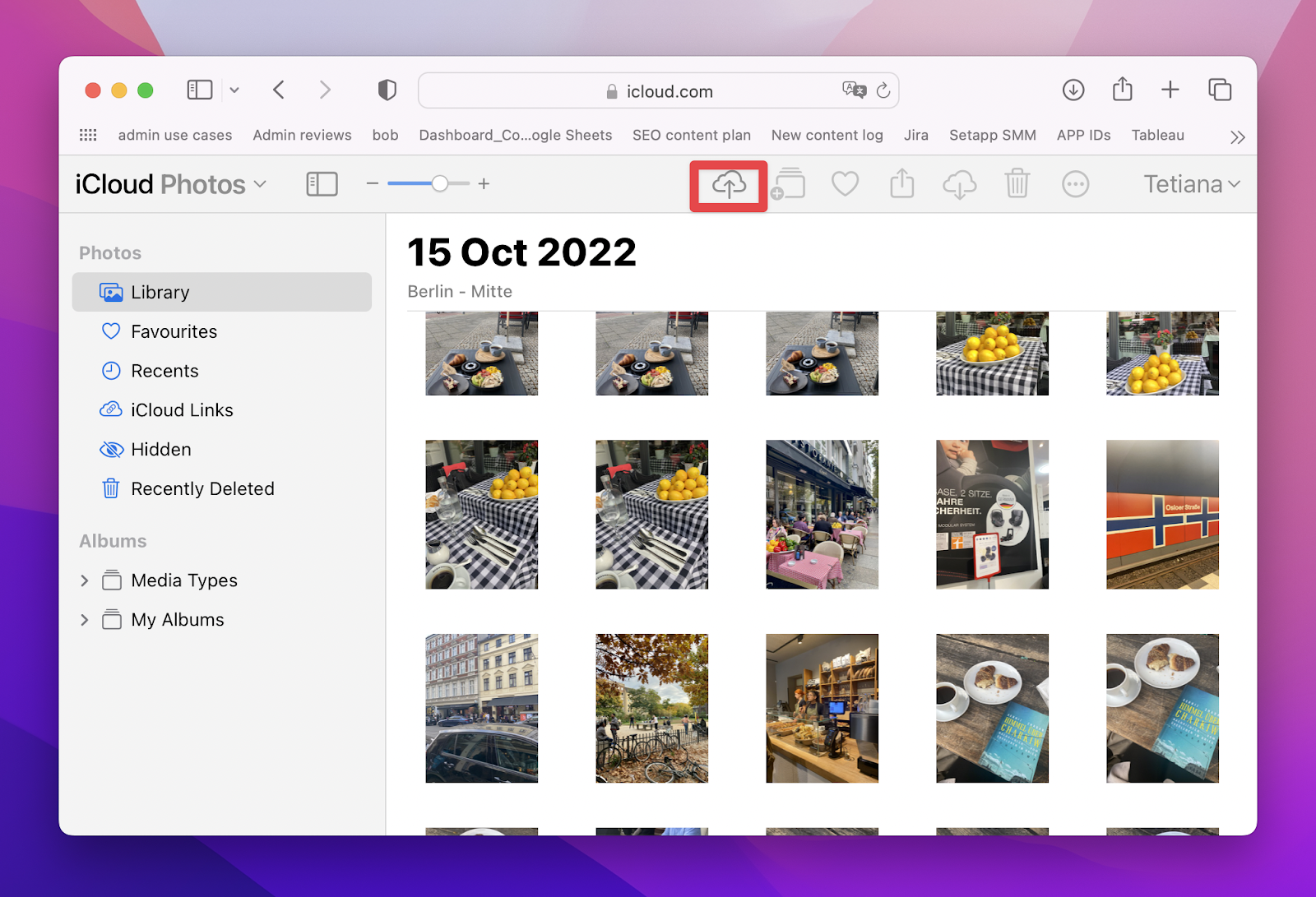Click the icloud.com address bar

[x=658, y=90]
